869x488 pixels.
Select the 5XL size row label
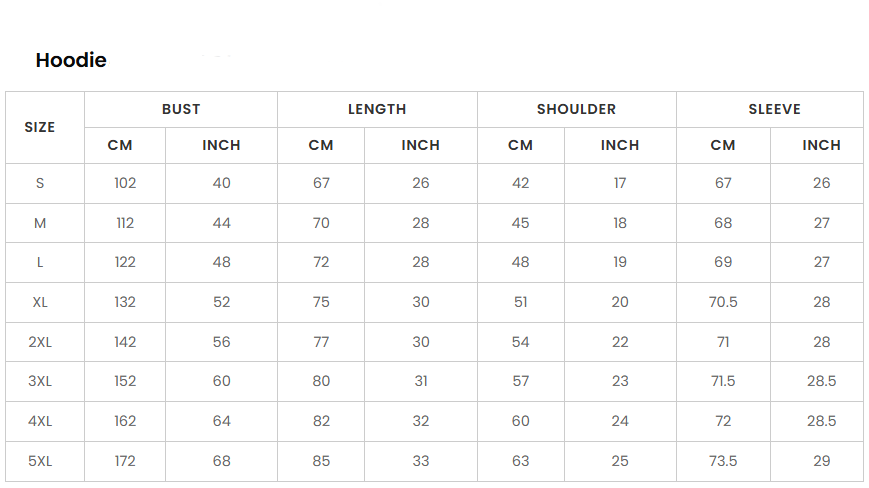(x=40, y=461)
